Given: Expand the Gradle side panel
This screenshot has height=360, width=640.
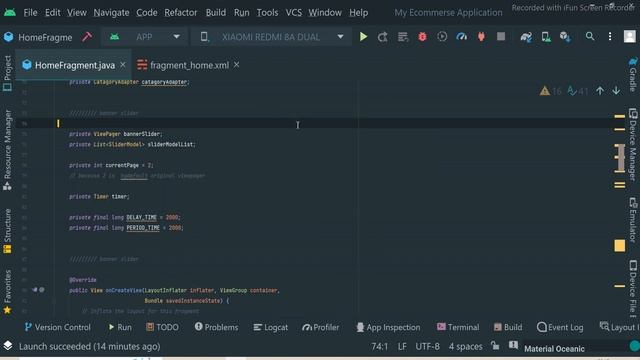Looking at the screenshot, I should click(633, 75).
